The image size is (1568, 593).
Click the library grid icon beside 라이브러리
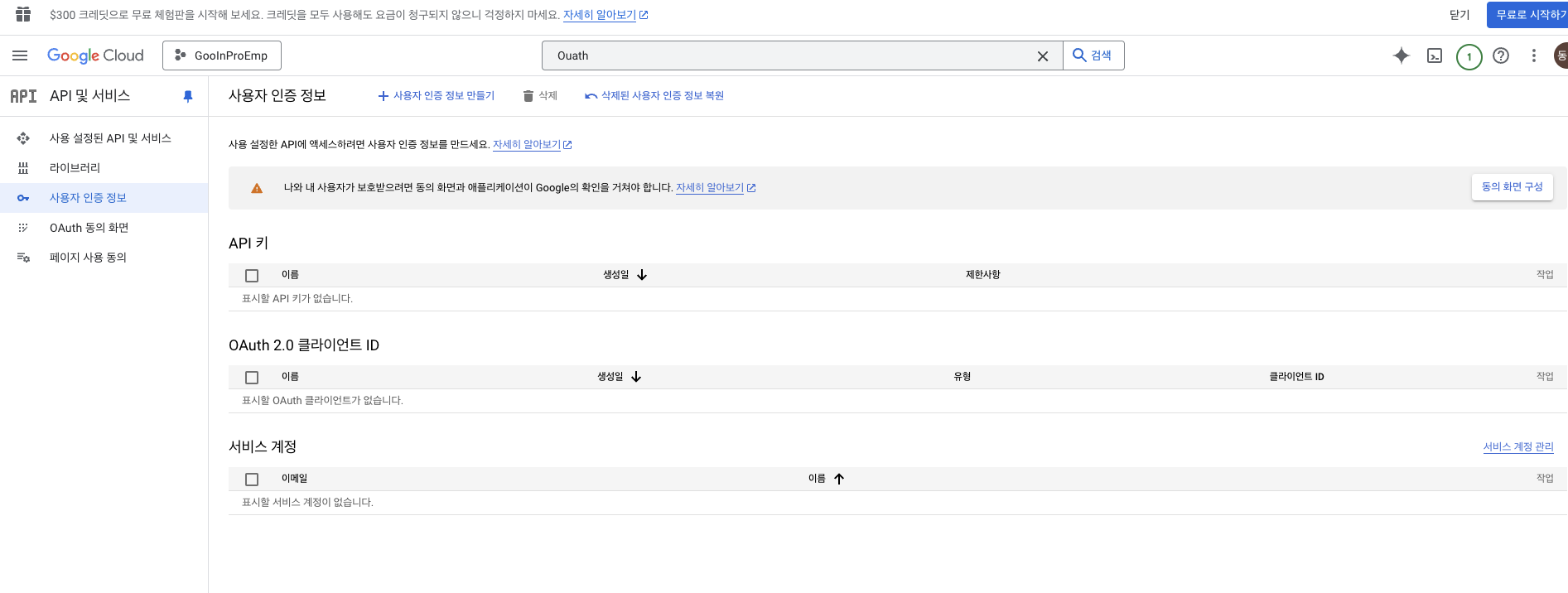(23, 168)
